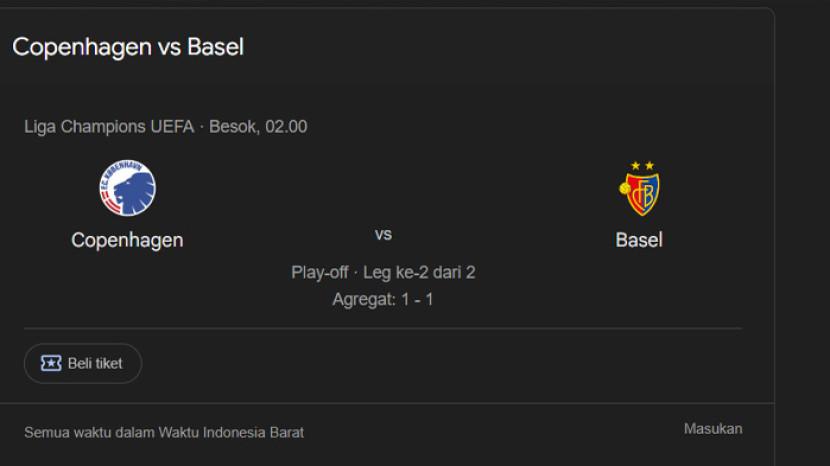Screen dimensions: 830x466
Task: Click the "Leg ke-2 dari 2" text
Action: pyautogui.click(x=419, y=272)
